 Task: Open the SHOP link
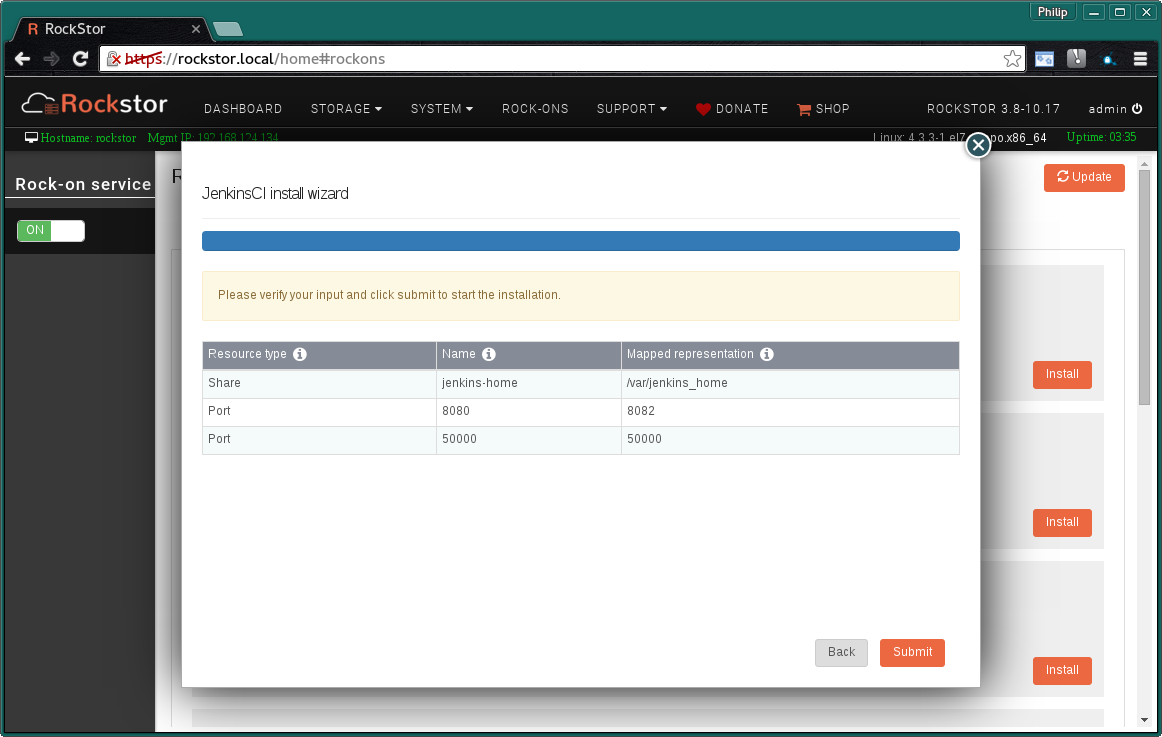click(x=823, y=109)
